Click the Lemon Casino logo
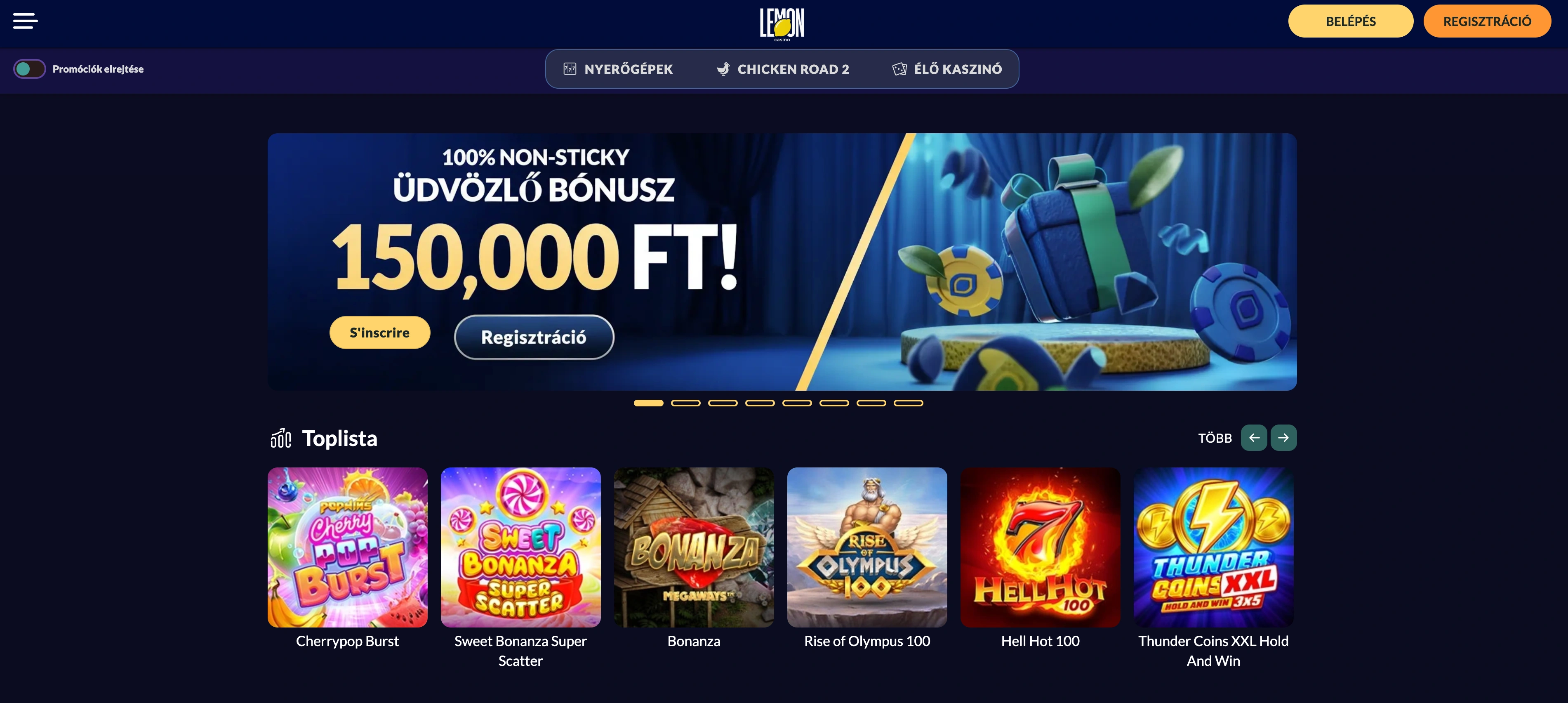Viewport: 1568px width, 703px height. coord(782,24)
